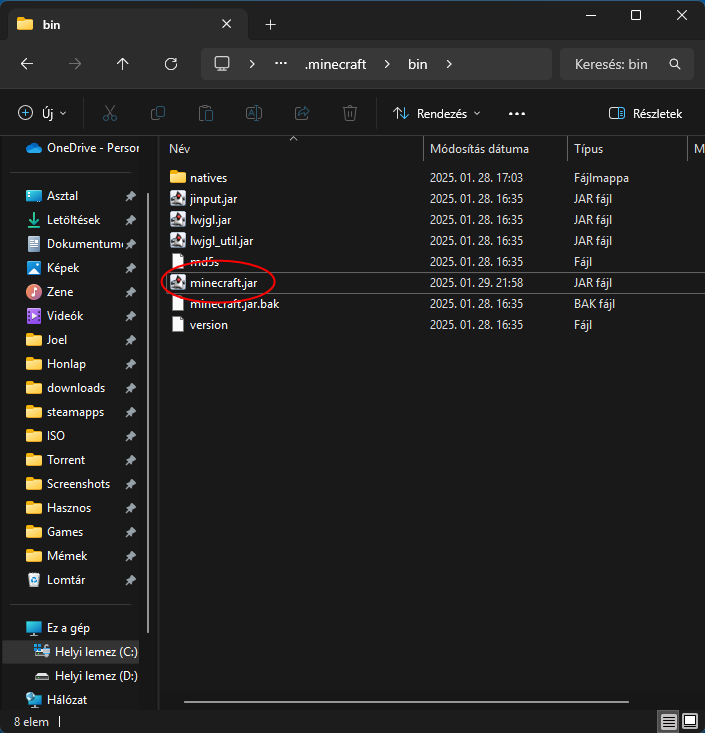Click the search magnifier icon
705x733 pixels.
point(675,64)
